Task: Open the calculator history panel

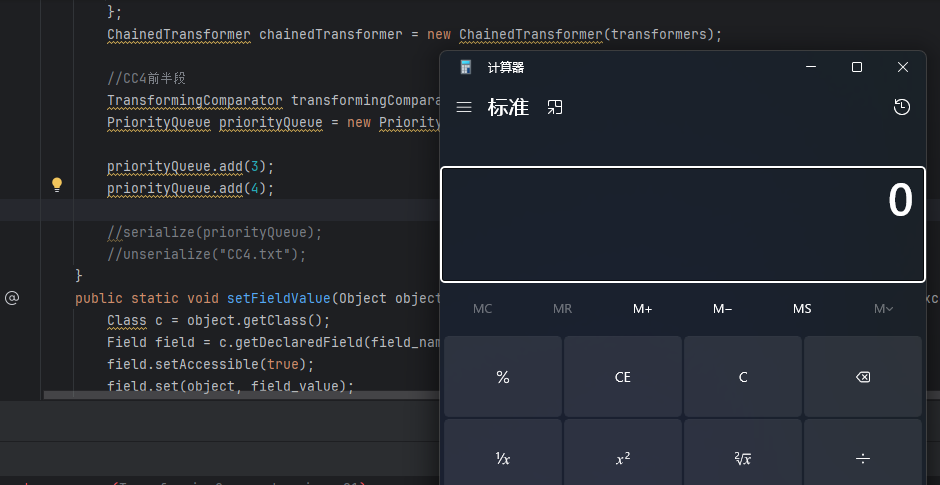Action: [x=901, y=107]
